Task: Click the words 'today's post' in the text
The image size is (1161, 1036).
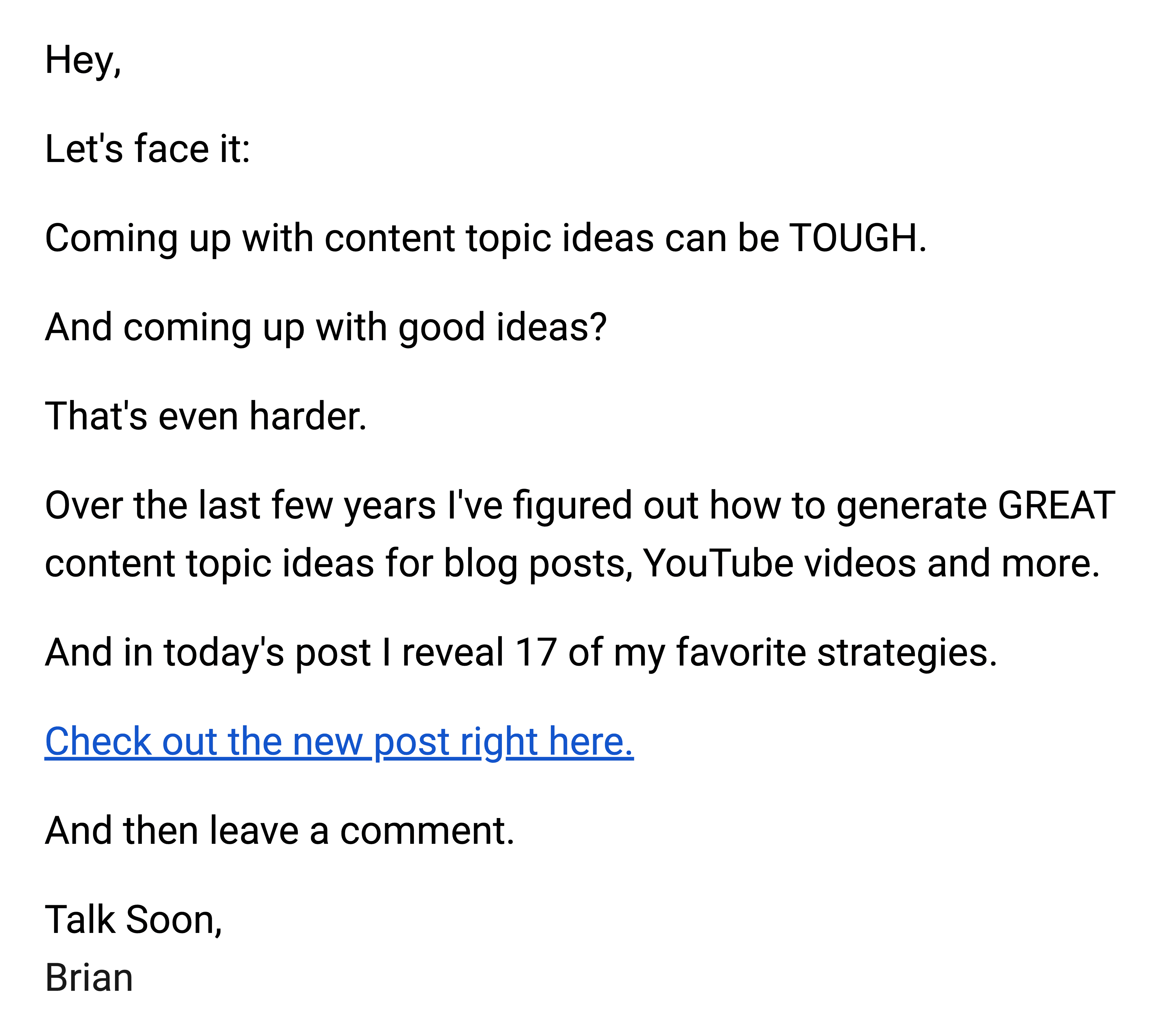Action: pyautogui.click(x=268, y=653)
